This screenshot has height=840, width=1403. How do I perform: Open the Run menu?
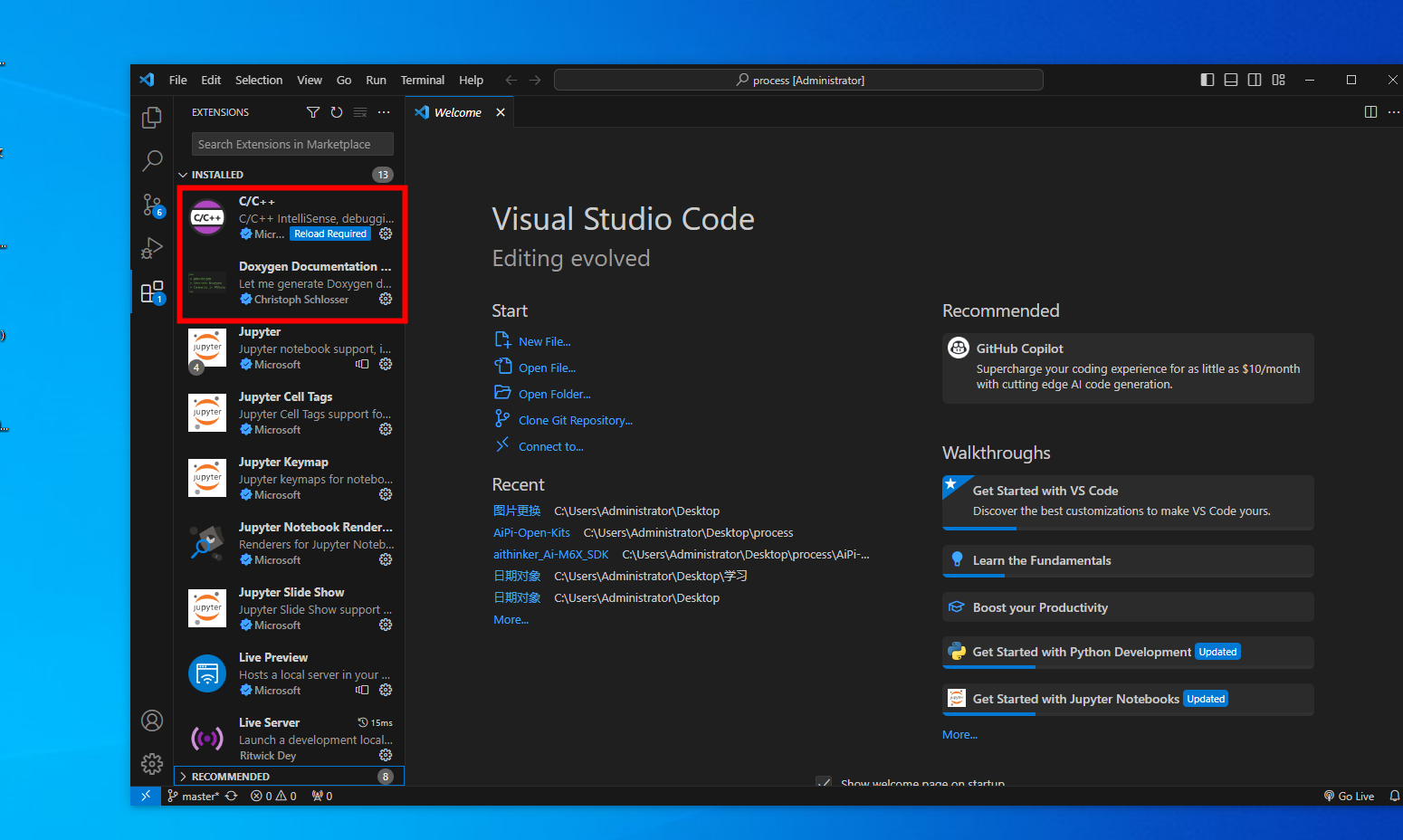(x=376, y=80)
